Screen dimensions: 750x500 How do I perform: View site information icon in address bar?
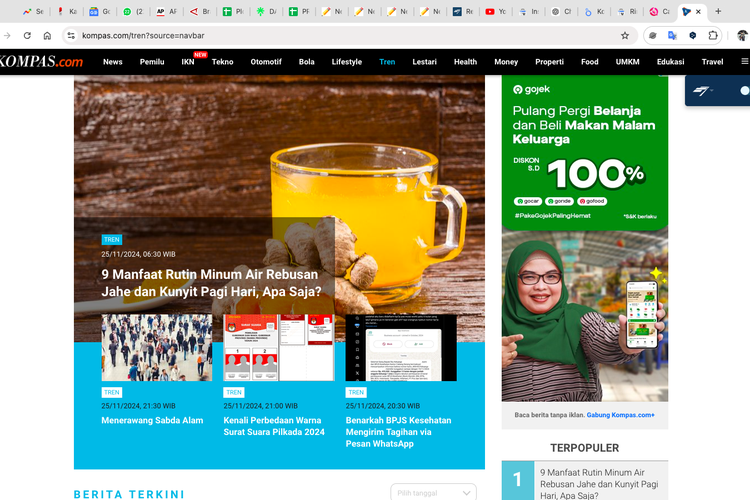[71, 35]
